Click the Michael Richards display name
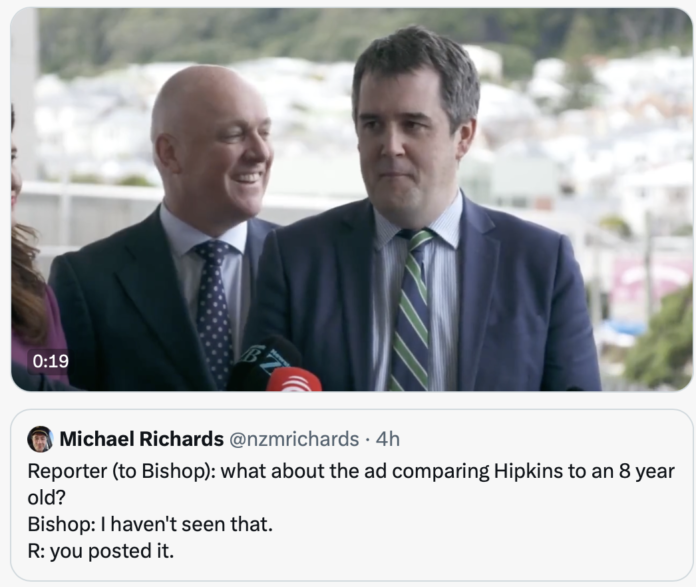Viewport: 696px width, 587px height. [x=142, y=439]
